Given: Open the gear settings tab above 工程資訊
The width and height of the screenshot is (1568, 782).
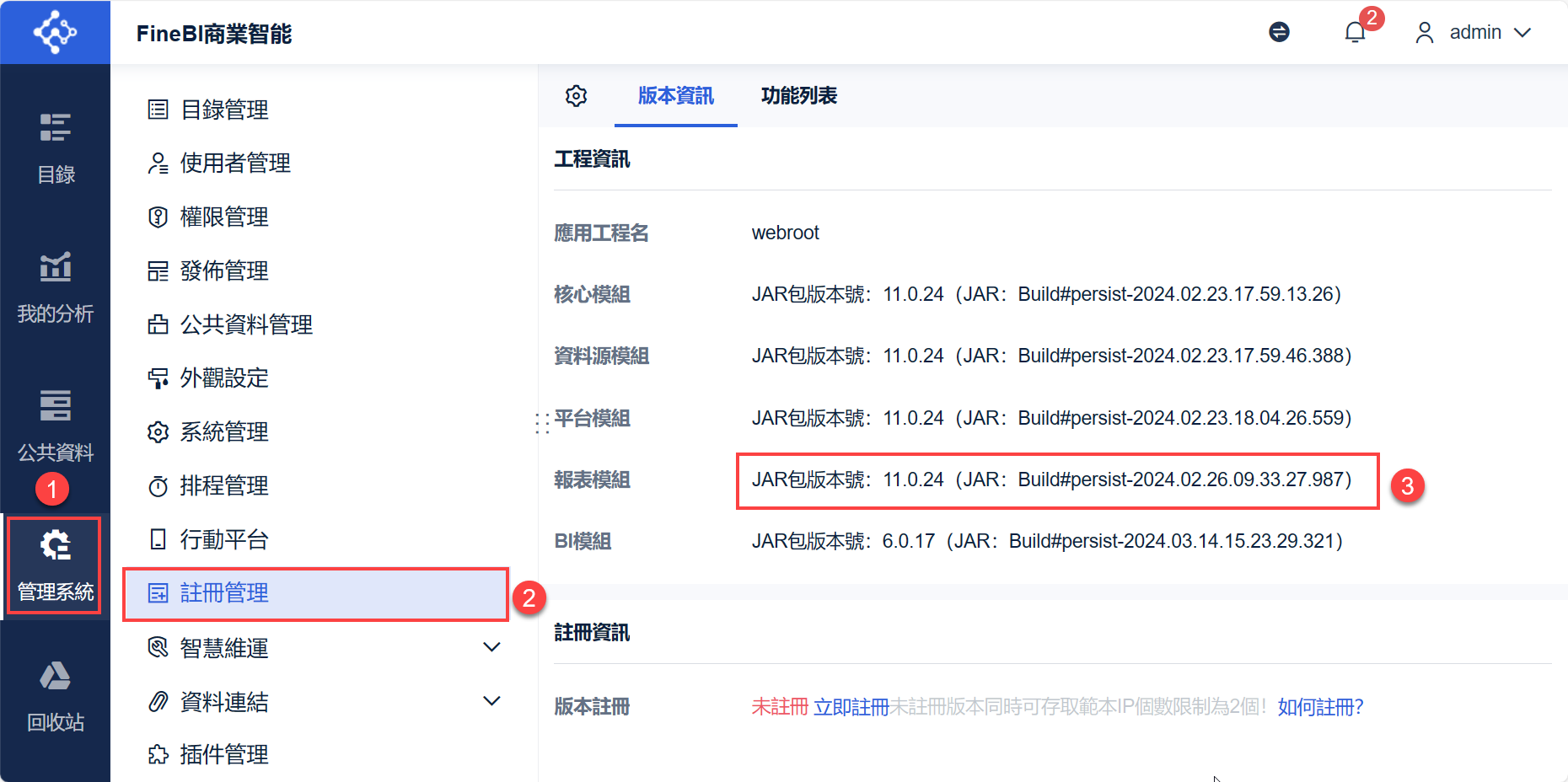Looking at the screenshot, I should [x=576, y=96].
